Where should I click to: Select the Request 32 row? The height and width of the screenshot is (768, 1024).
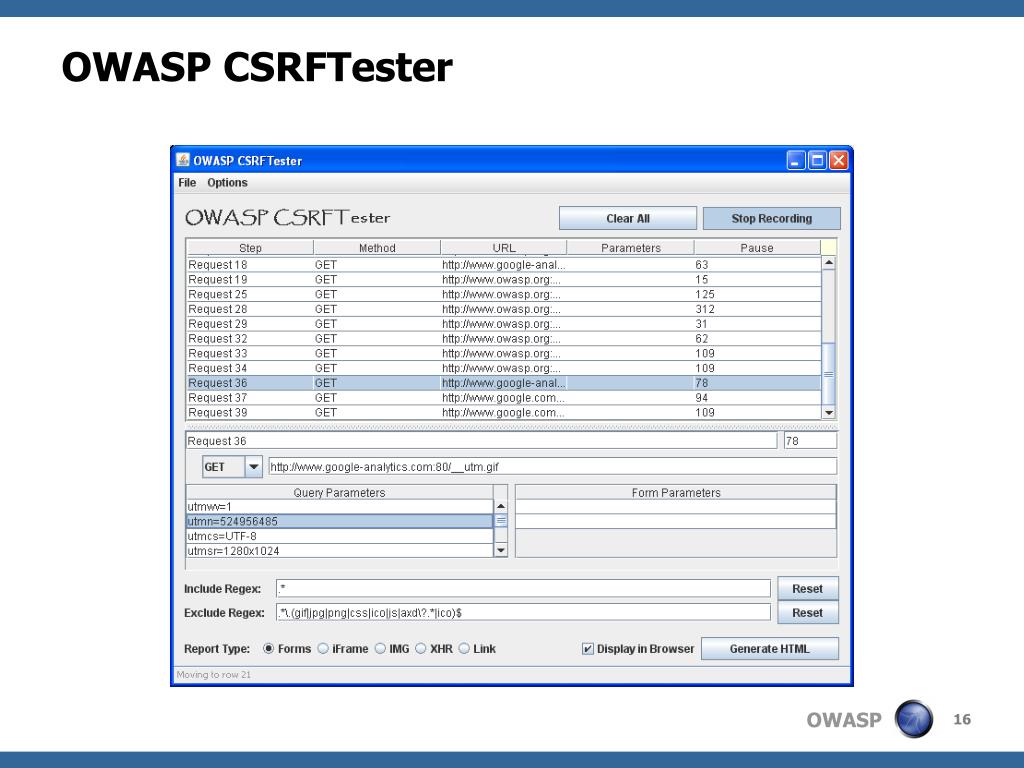coord(504,339)
